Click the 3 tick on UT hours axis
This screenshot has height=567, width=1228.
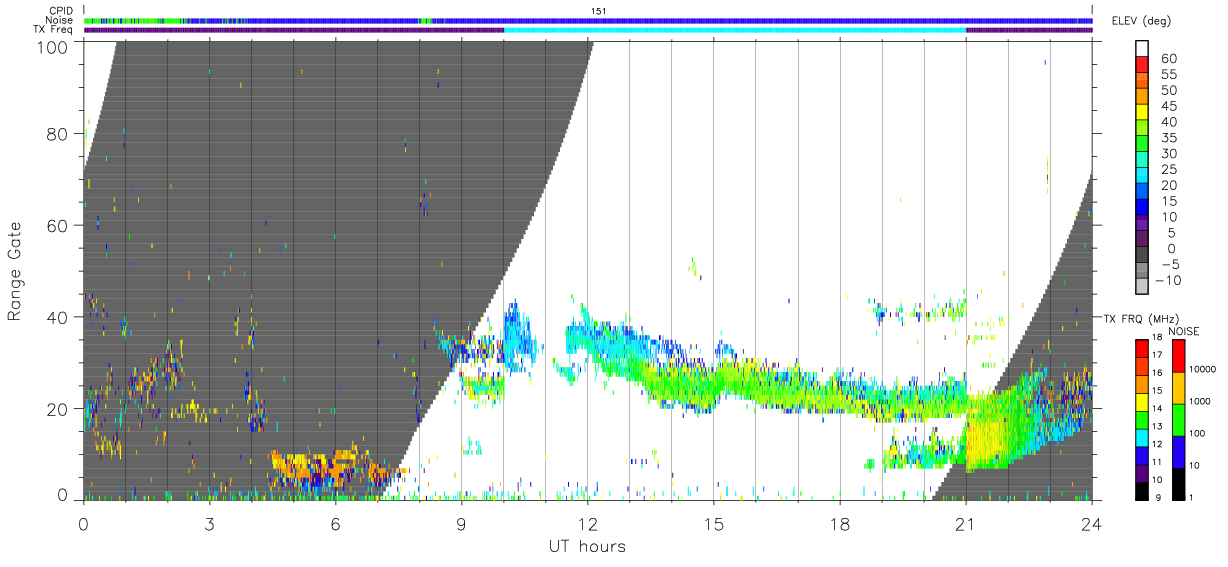click(x=210, y=523)
